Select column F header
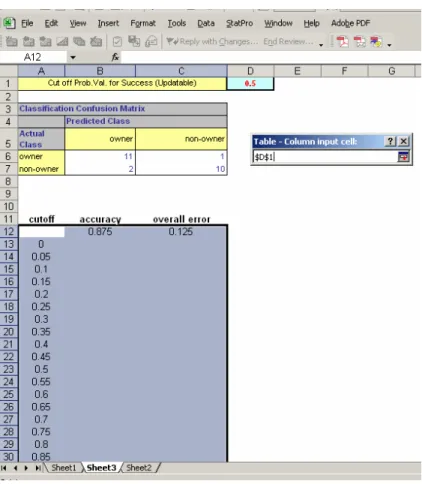The height and width of the screenshot is (484, 422). tap(344, 71)
